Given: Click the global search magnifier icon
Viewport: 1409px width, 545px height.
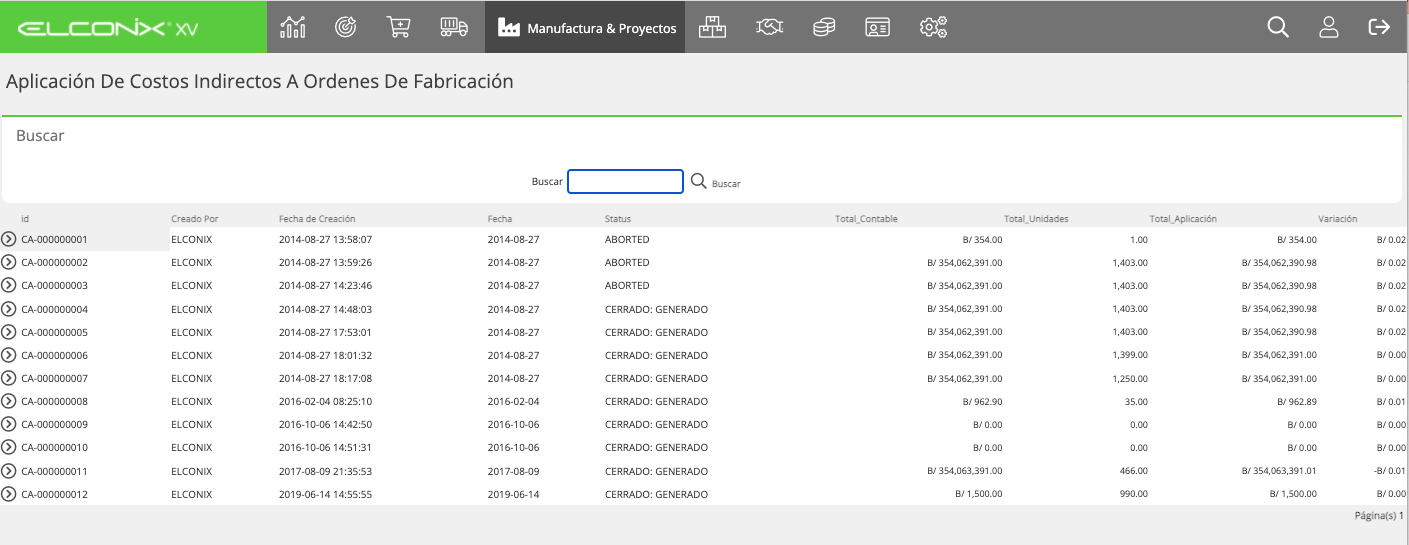Looking at the screenshot, I should pyautogui.click(x=1278, y=27).
